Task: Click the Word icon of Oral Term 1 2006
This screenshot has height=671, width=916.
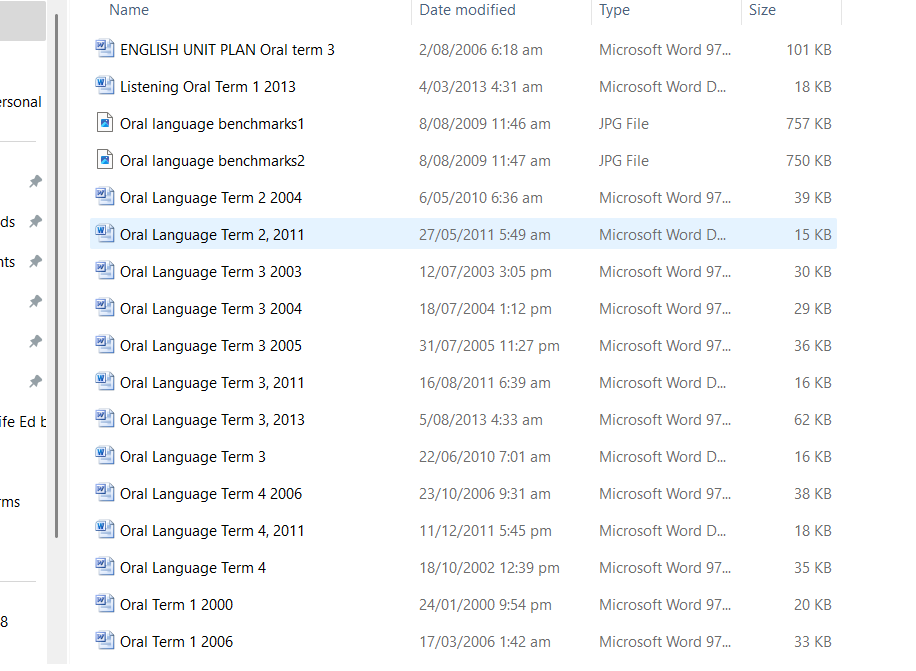Action: point(105,641)
